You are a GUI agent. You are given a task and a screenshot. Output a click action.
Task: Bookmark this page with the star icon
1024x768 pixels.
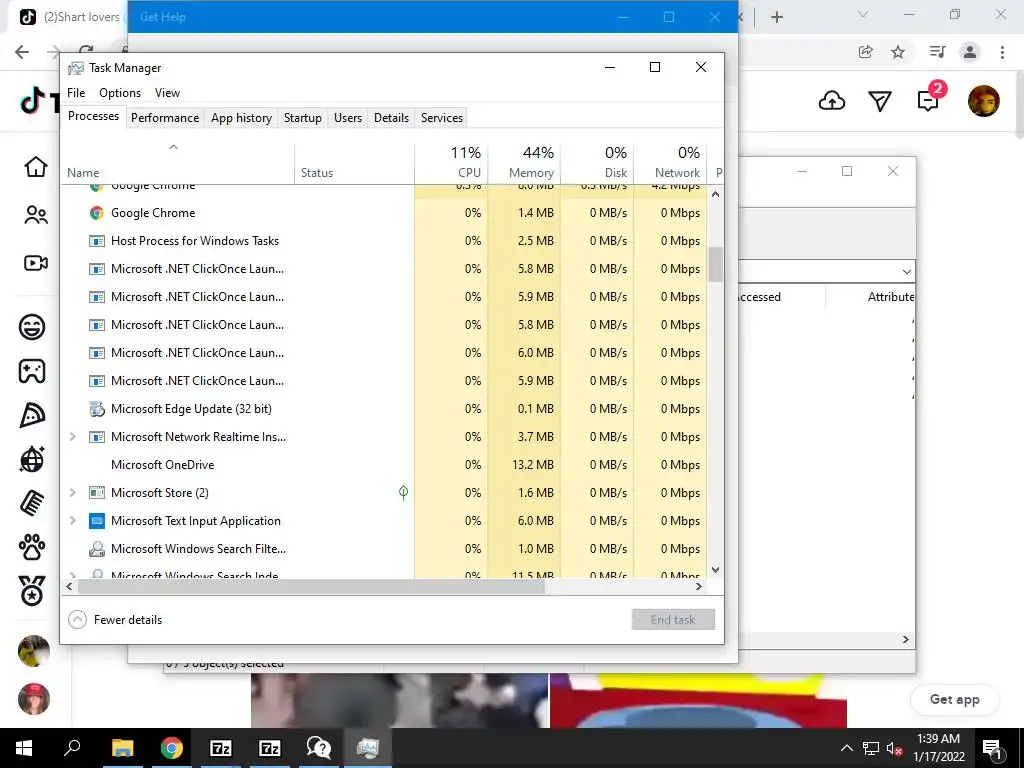[898, 52]
